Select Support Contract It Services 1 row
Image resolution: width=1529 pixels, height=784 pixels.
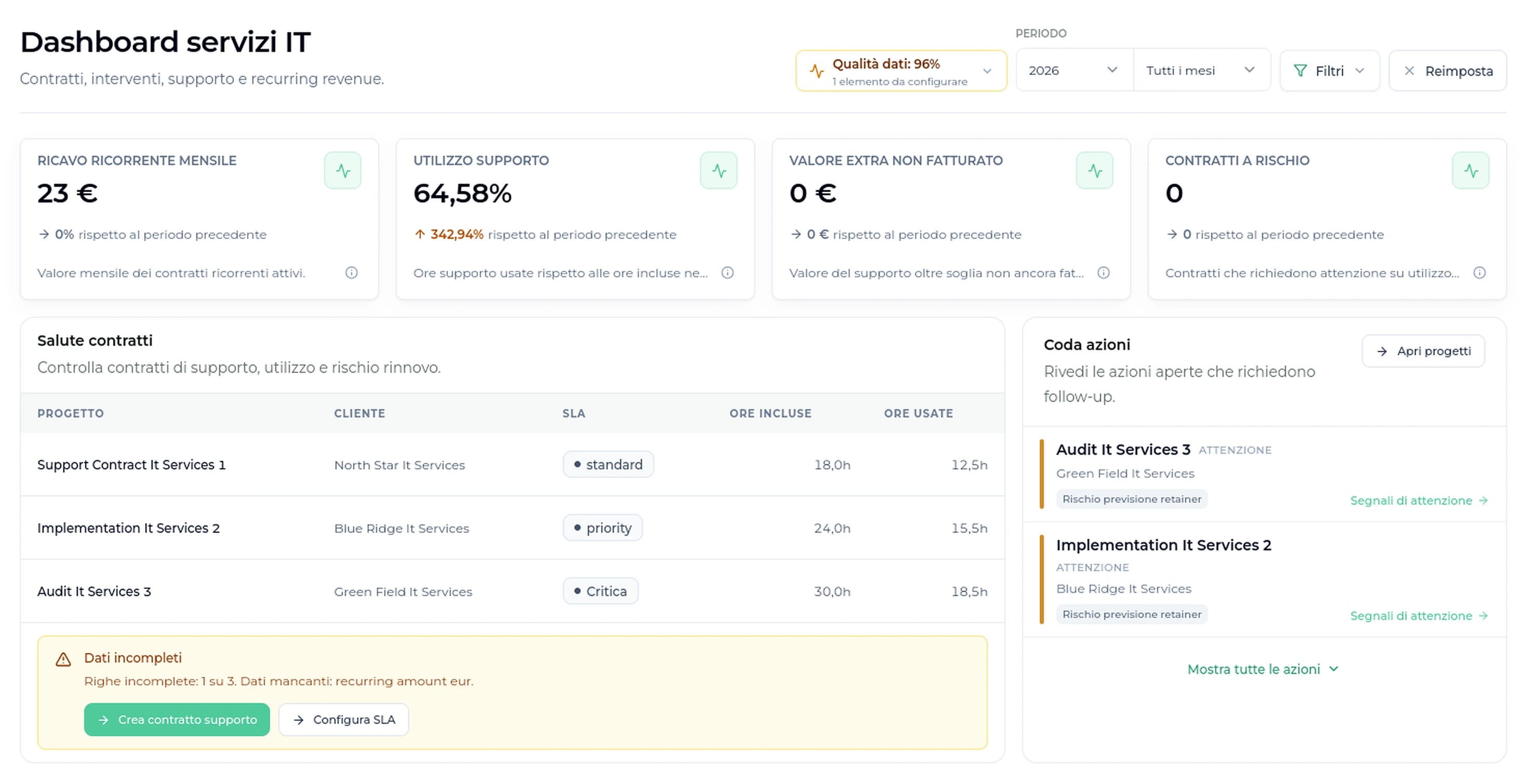tap(512, 464)
